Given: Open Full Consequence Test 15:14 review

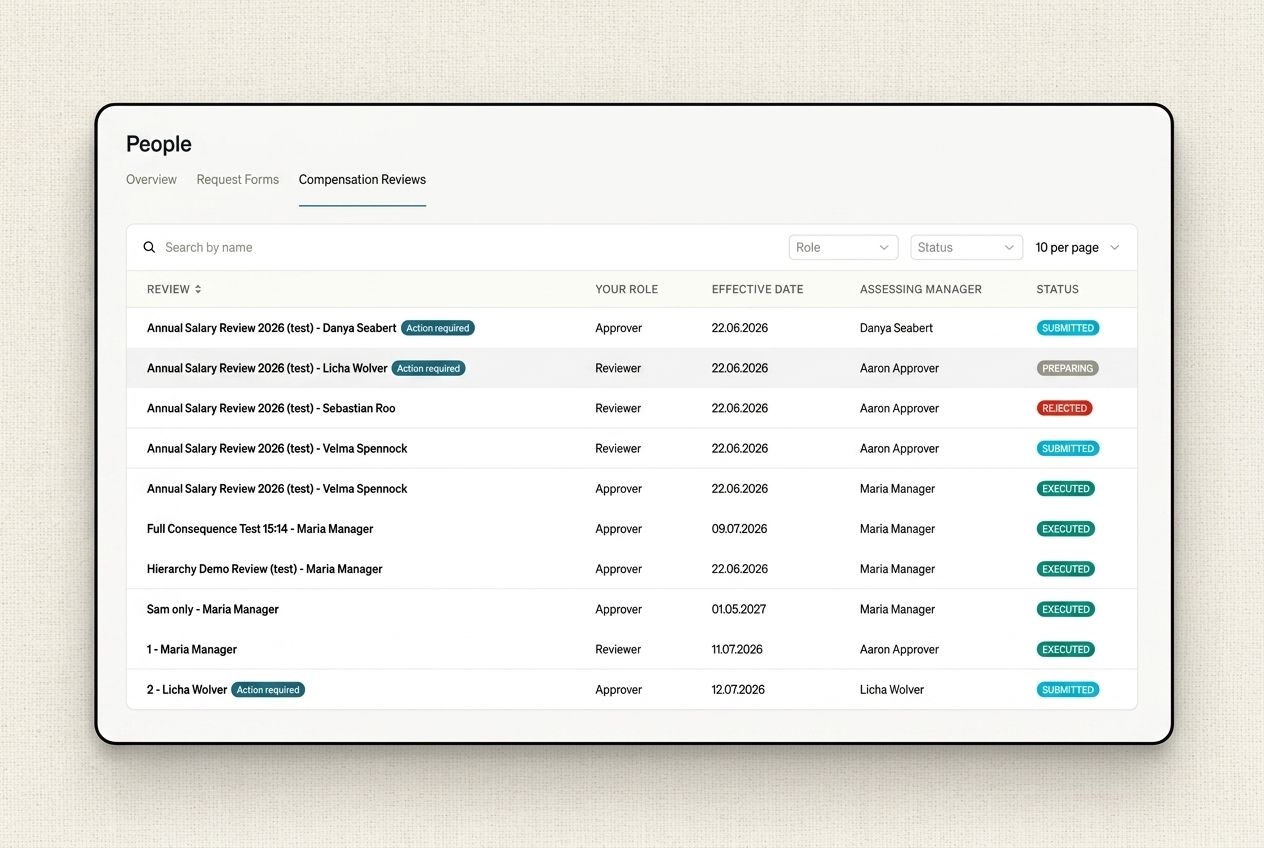Looking at the screenshot, I should point(260,529).
